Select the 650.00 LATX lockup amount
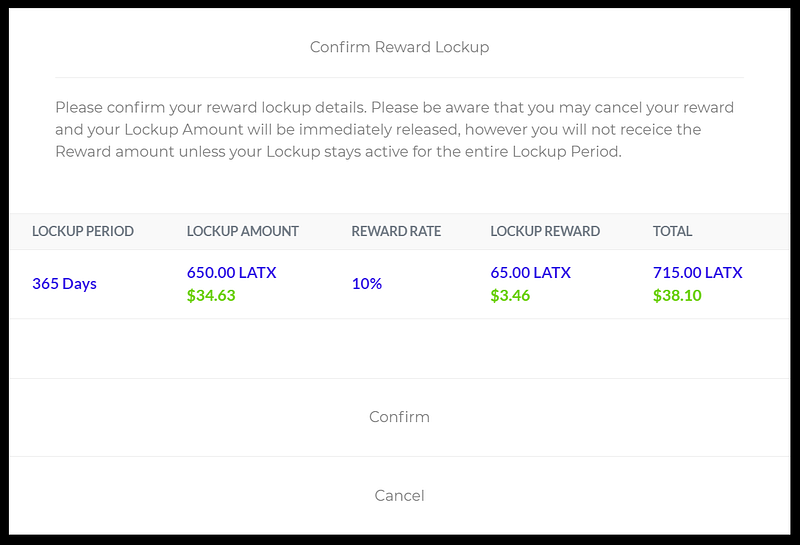 [231, 272]
